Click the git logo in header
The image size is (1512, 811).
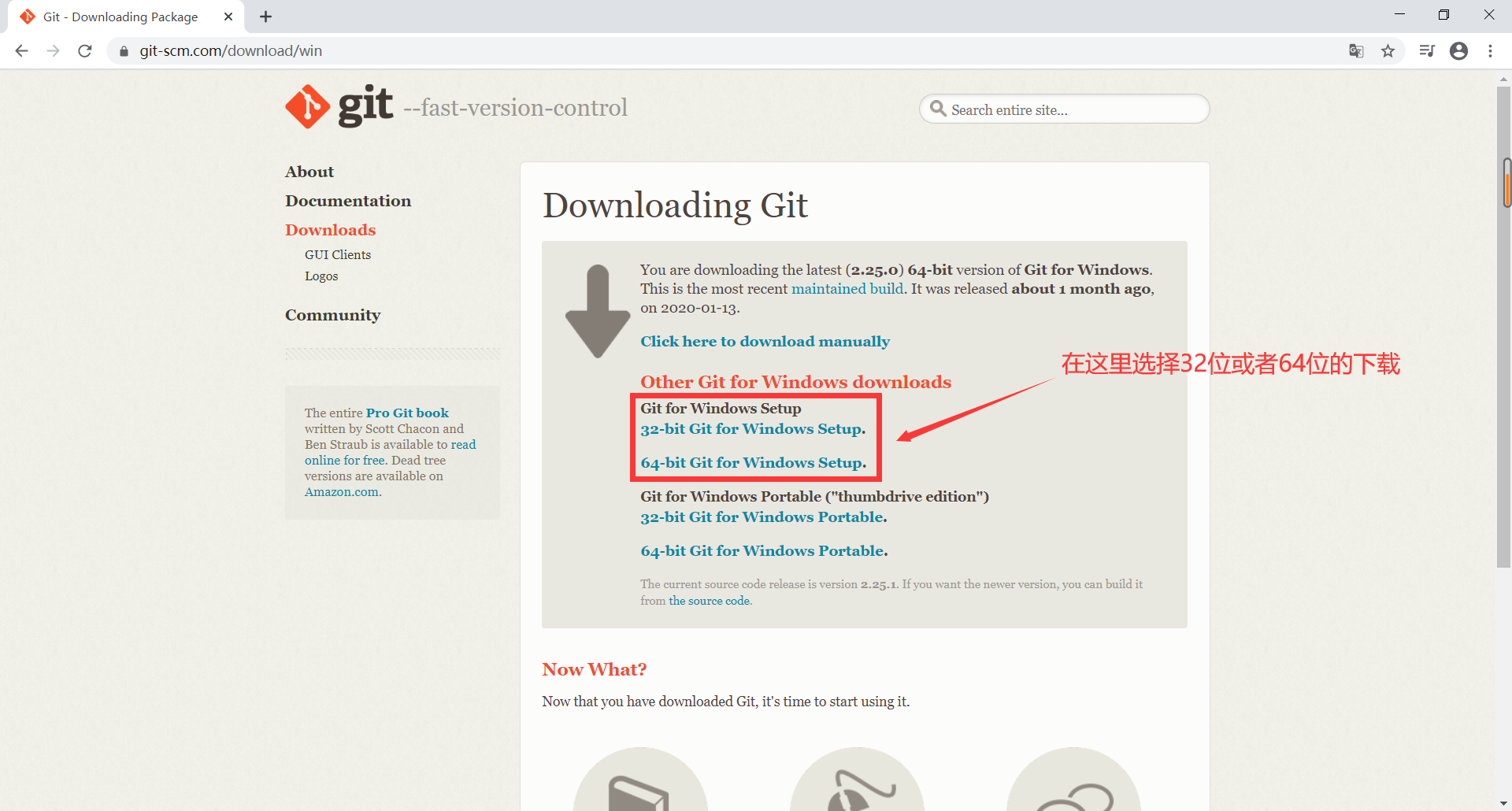point(339,106)
